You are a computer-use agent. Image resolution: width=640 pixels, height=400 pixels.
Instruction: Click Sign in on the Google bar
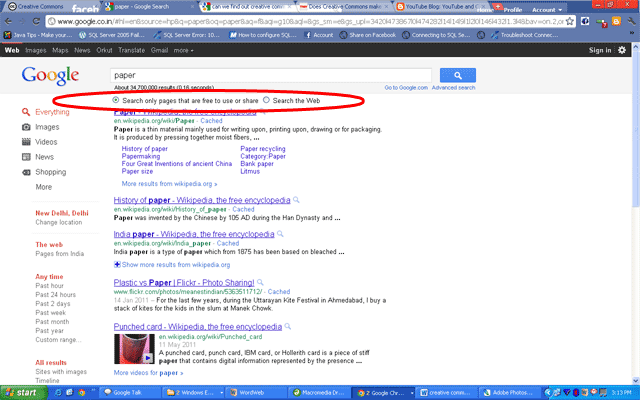[600, 50]
